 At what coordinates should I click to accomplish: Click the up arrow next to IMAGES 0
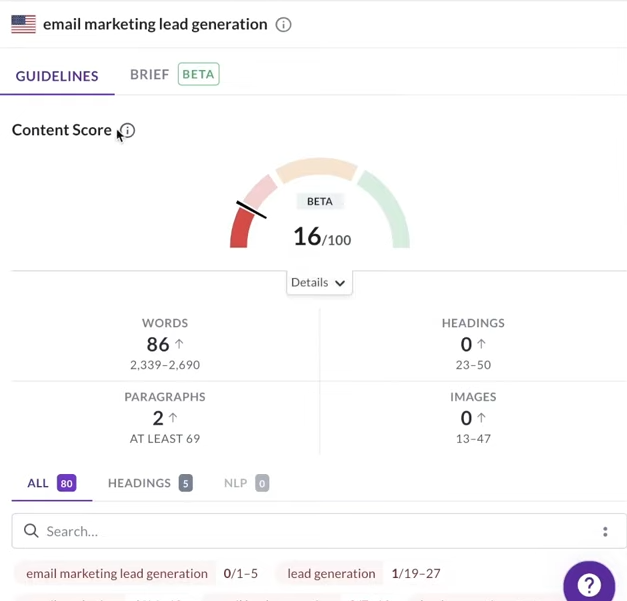(481, 418)
